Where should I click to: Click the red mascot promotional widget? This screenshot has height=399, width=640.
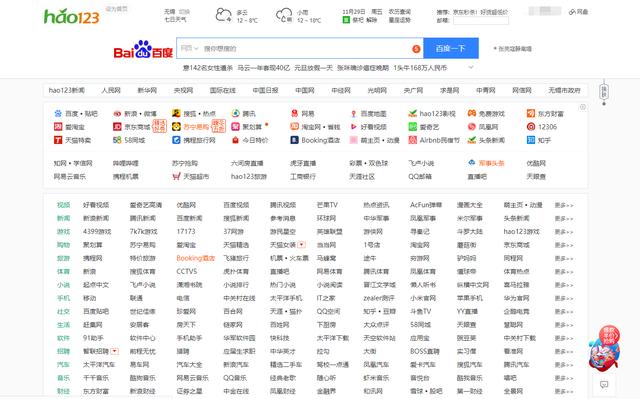click(604, 347)
